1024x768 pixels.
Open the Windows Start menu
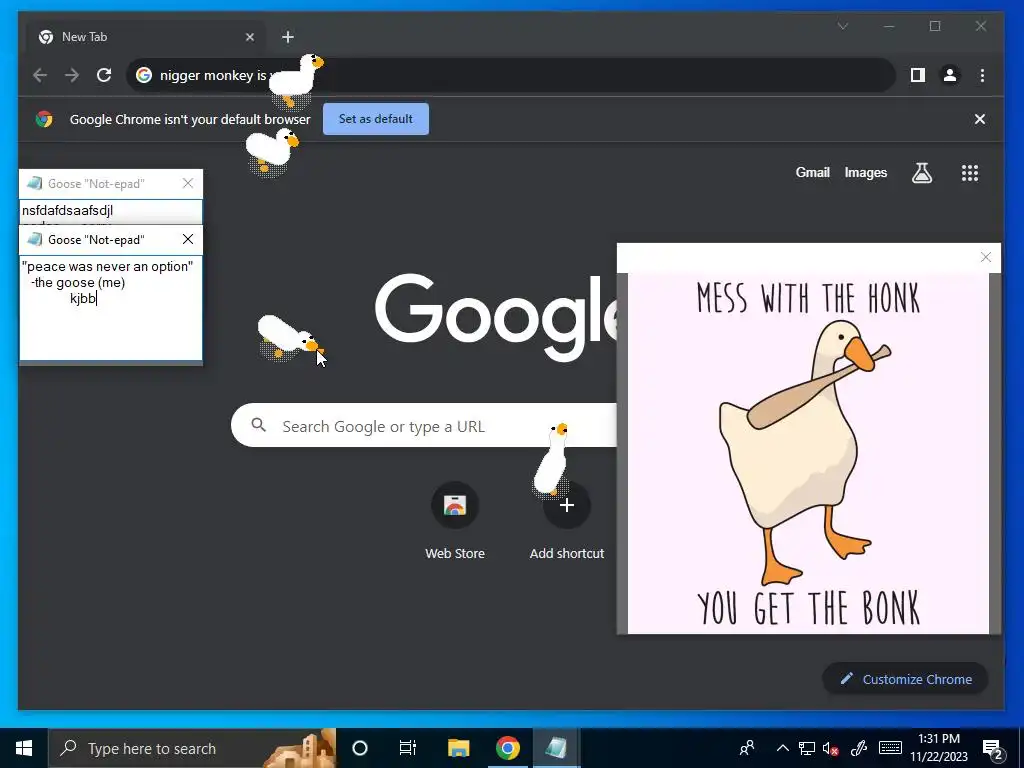click(x=24, y=748)
